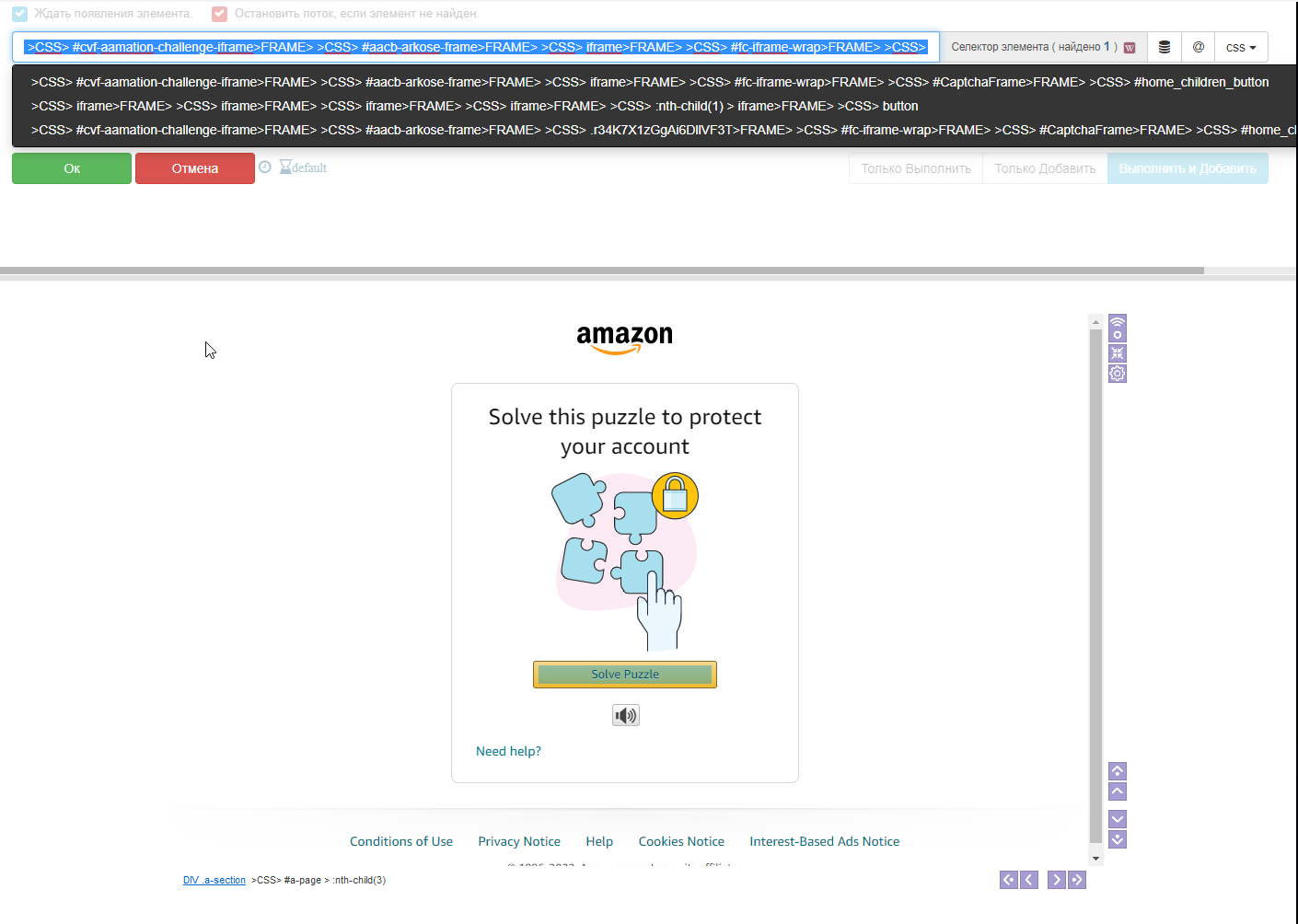Viewport: 1298px width, 924px height.
Task: Click the 'DIV .a-section' element path link
Action: 214,881
